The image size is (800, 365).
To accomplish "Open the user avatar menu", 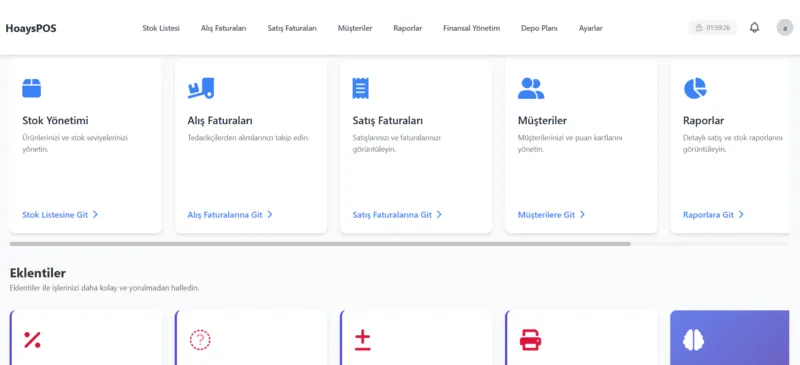I will pos(785,28).
